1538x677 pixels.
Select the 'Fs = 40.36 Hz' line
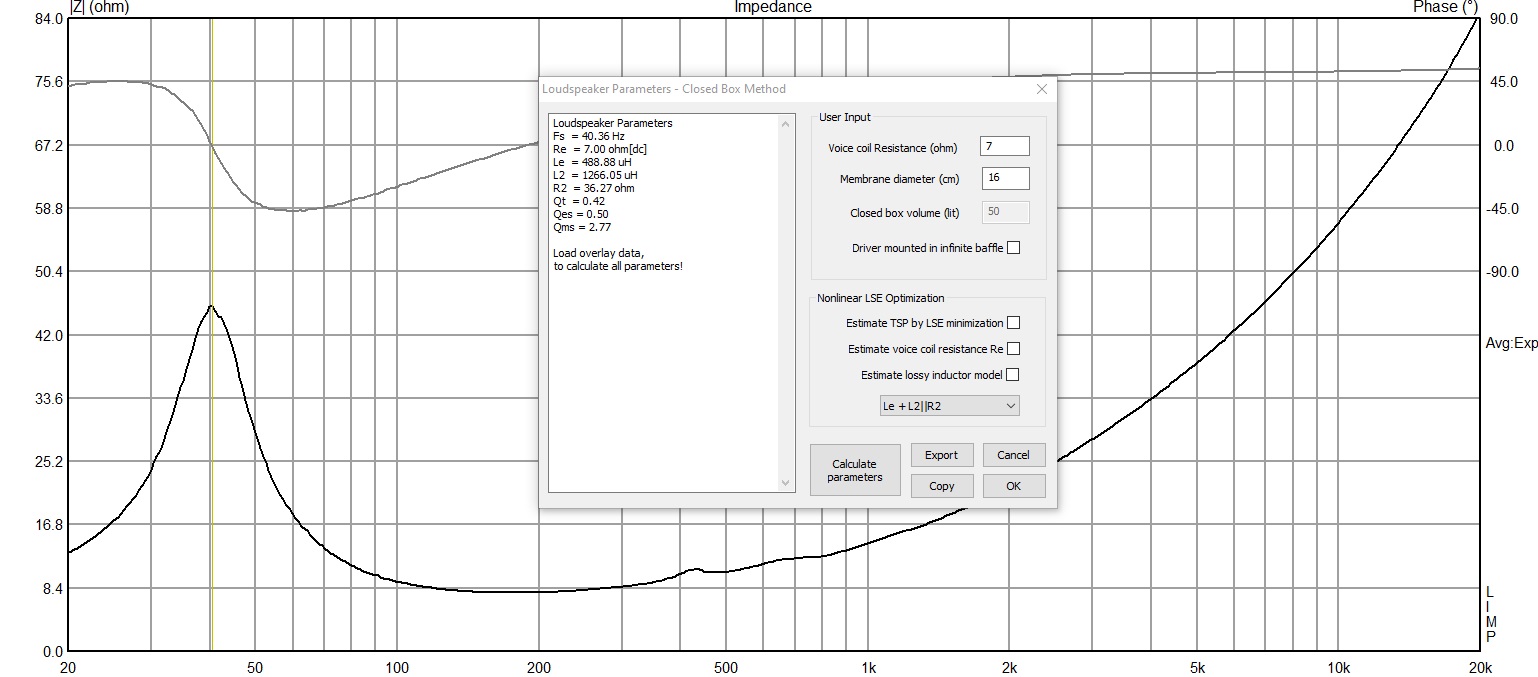[588, 136]
